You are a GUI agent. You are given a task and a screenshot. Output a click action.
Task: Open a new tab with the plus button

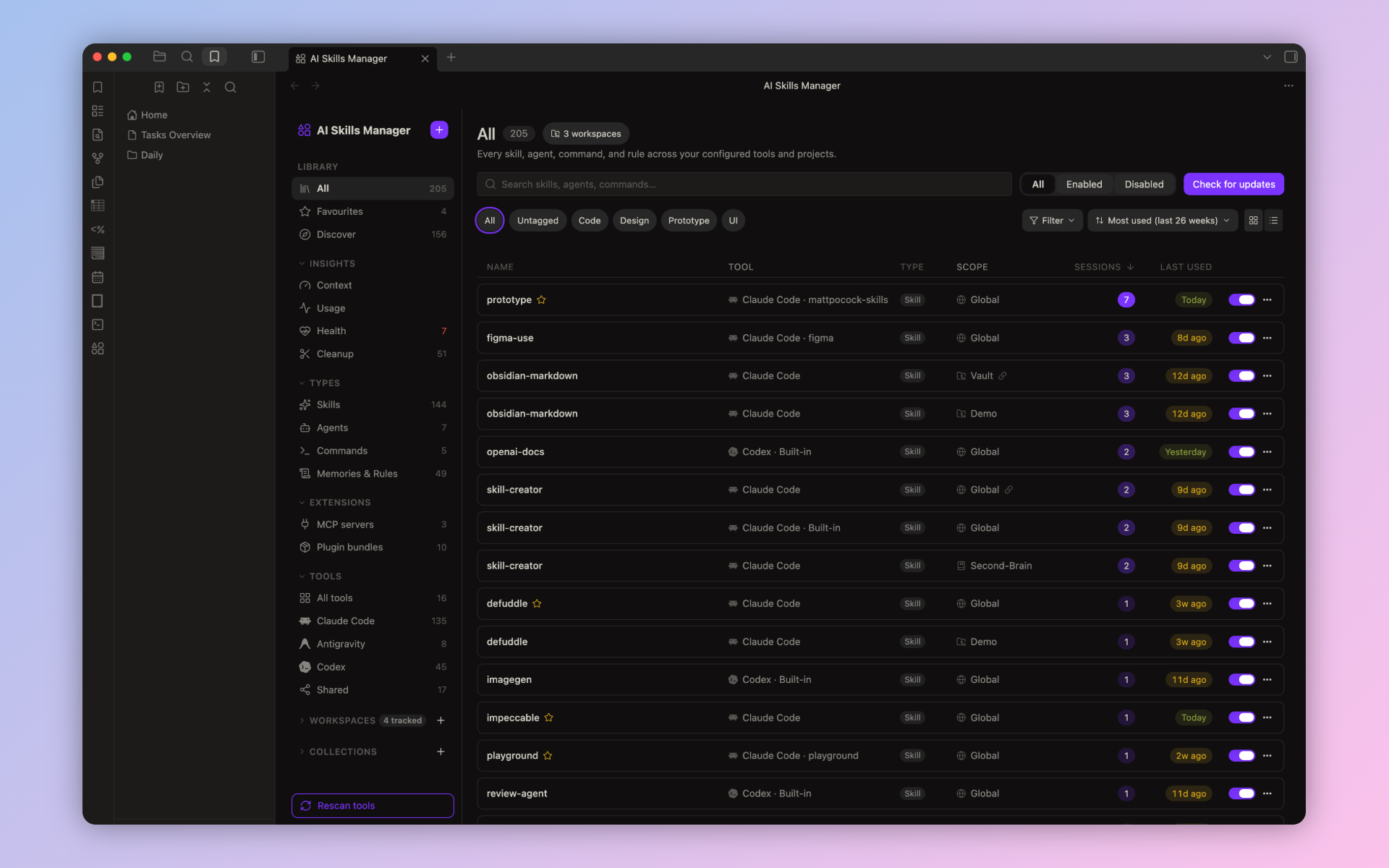coord(451,57)
